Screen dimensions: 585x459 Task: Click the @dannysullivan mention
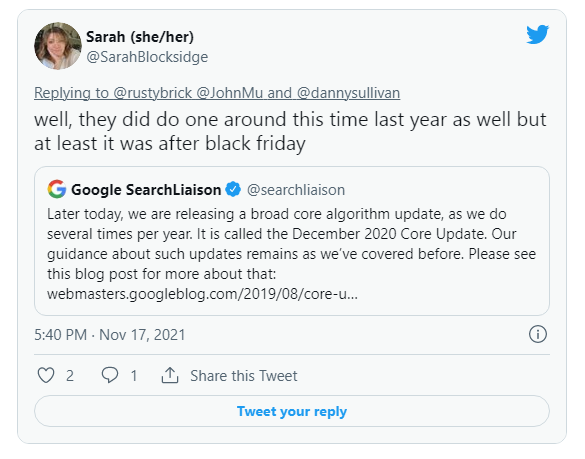[x=348, y=93]
